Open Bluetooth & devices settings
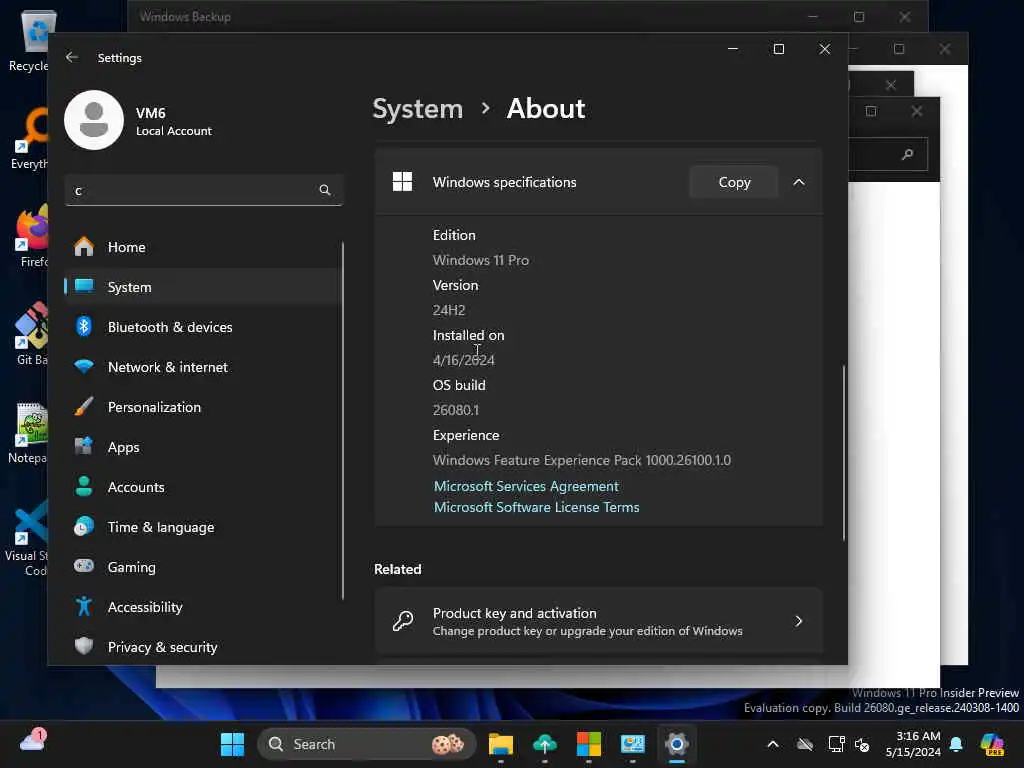1024x768 pixels. (x=203, y=327)
